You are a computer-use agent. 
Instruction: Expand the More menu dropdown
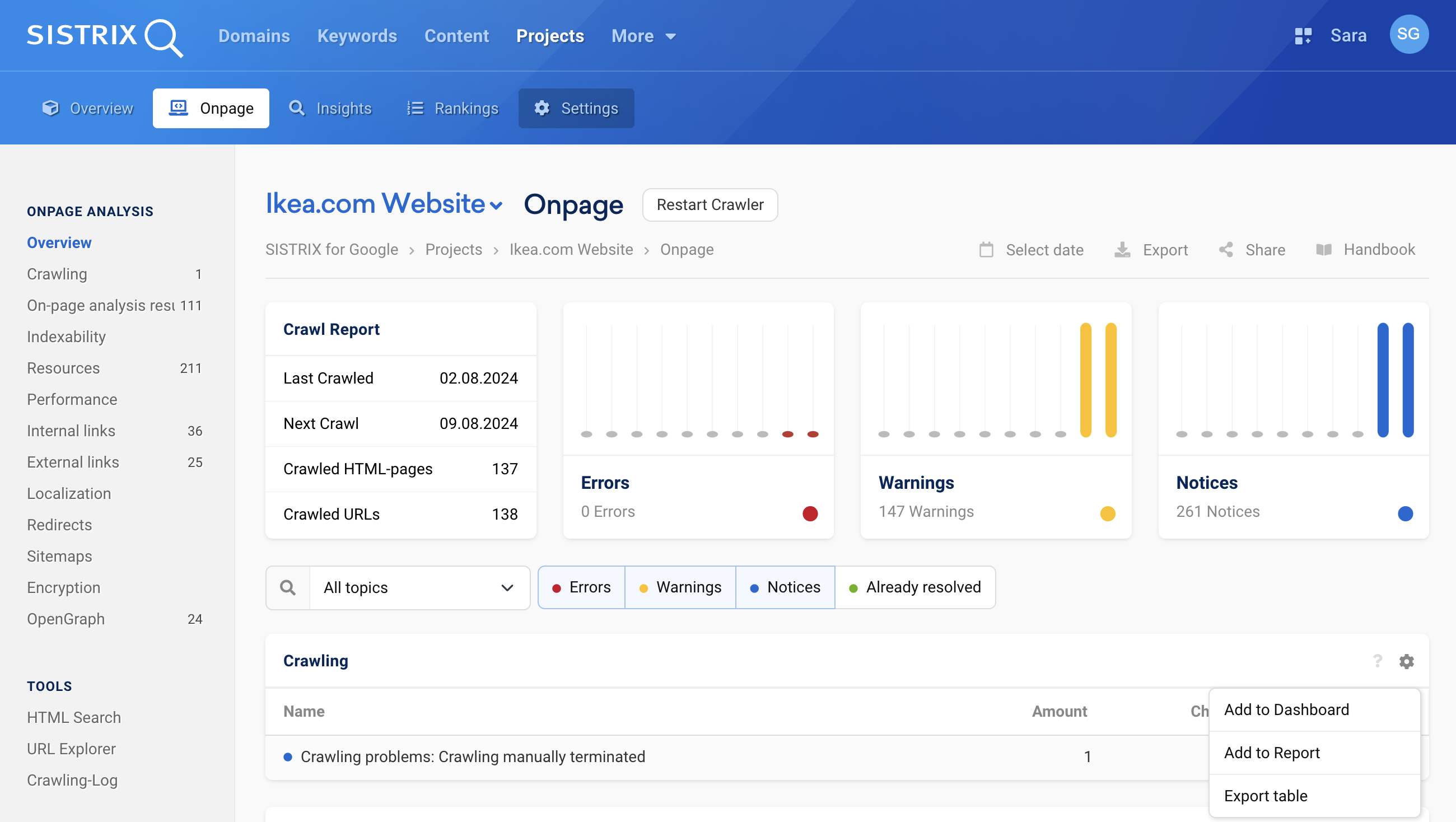click(644, 36)
